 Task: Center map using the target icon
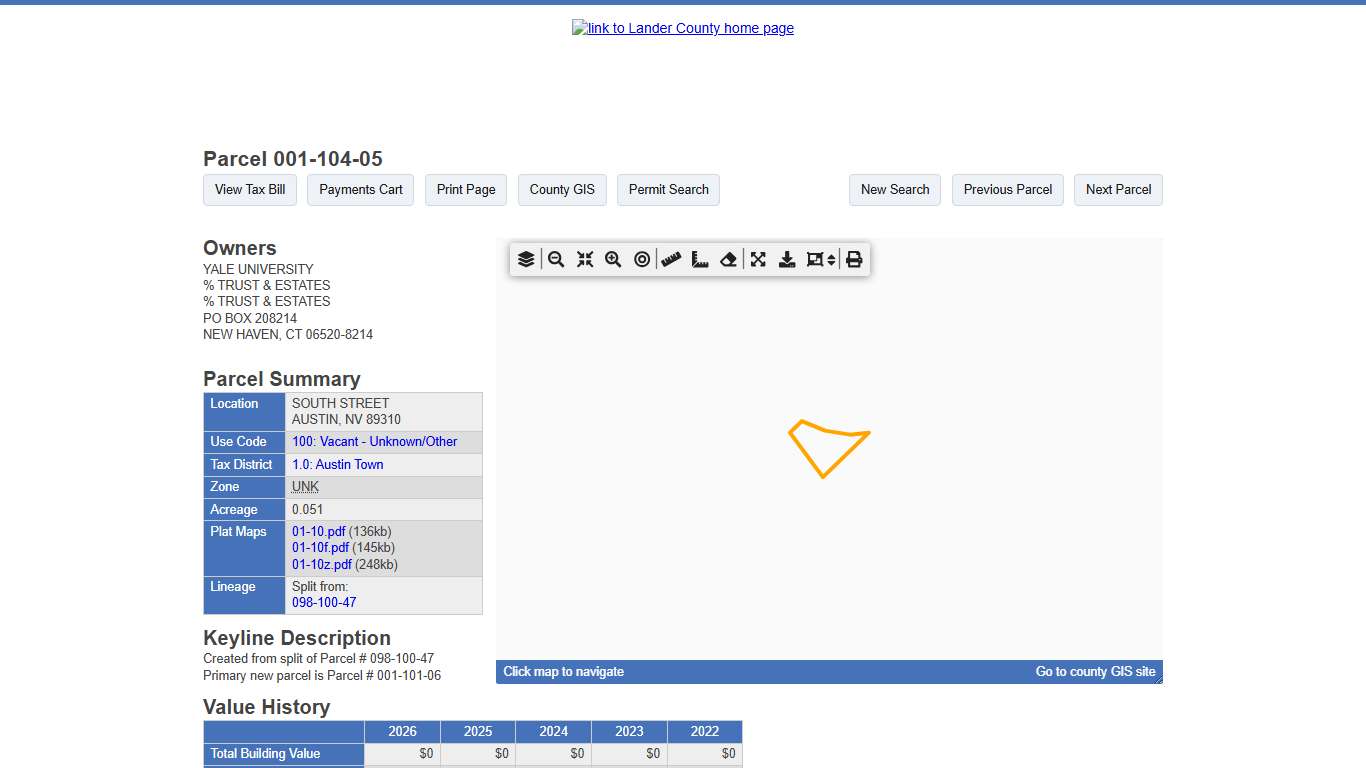[642, 260]
